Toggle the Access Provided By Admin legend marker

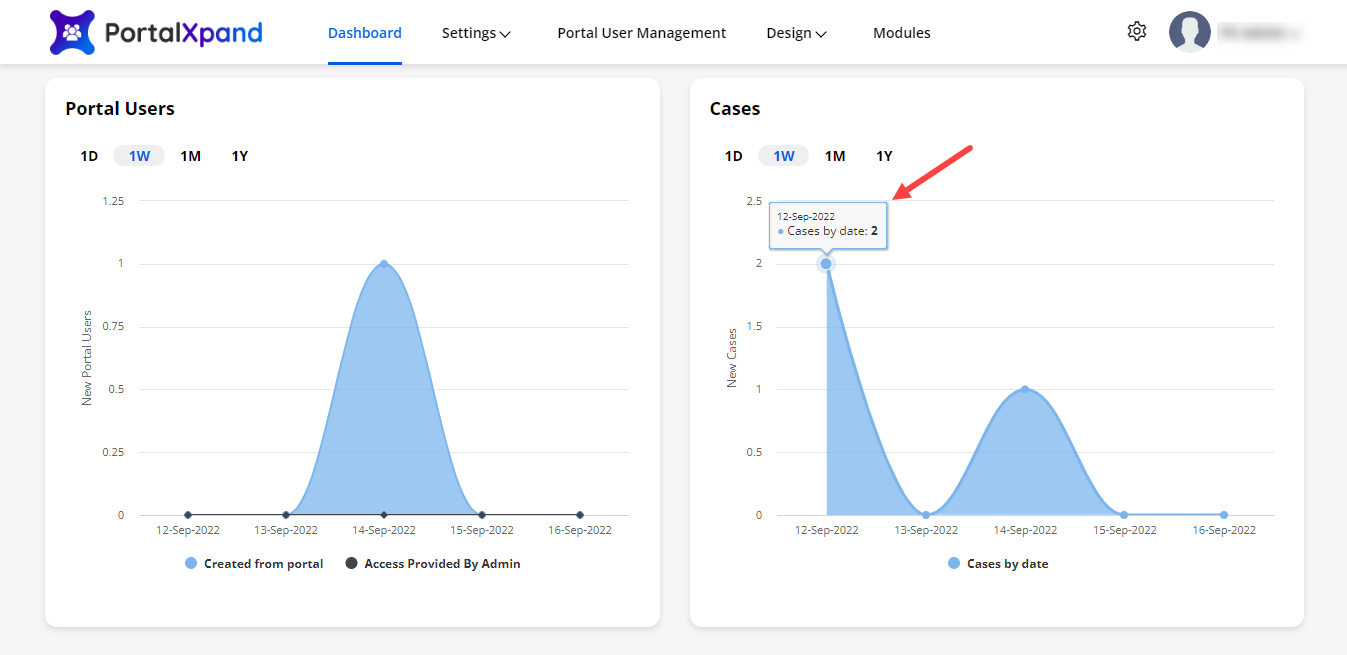pyautogui.click(x=351, y=564)
